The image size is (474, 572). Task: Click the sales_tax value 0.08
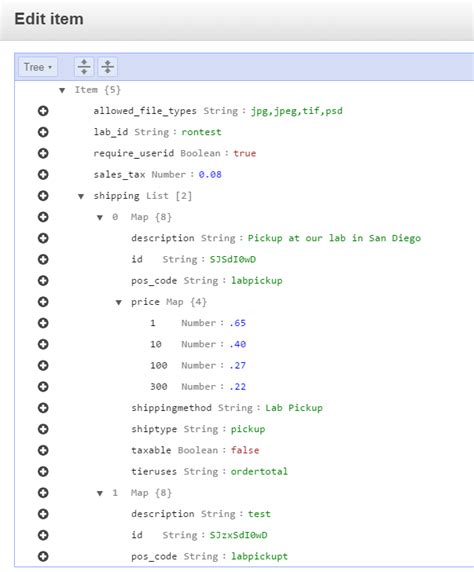(x=210, y=174)
